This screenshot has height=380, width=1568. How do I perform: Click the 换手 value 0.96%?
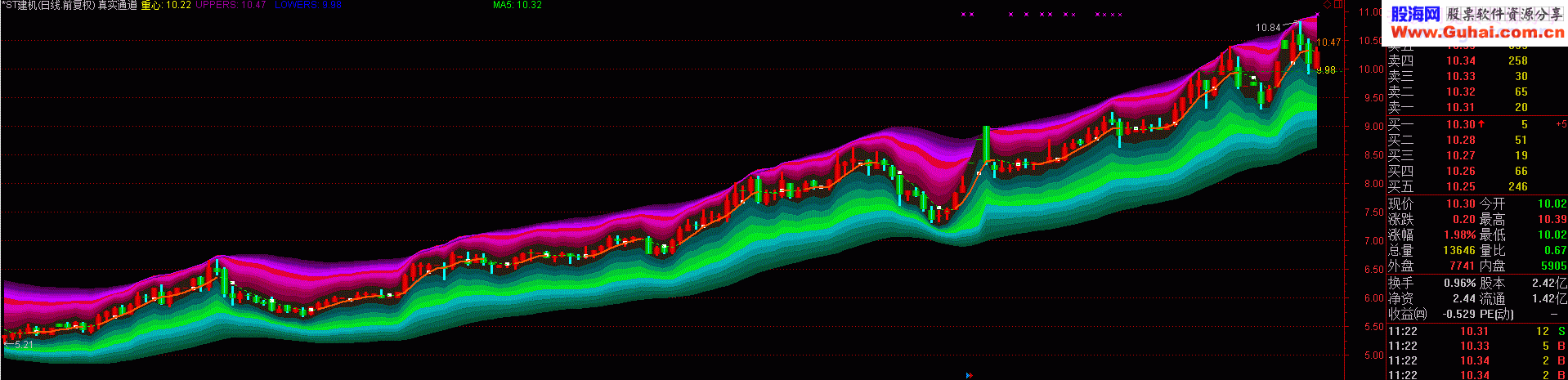[x=1459, y=283]
